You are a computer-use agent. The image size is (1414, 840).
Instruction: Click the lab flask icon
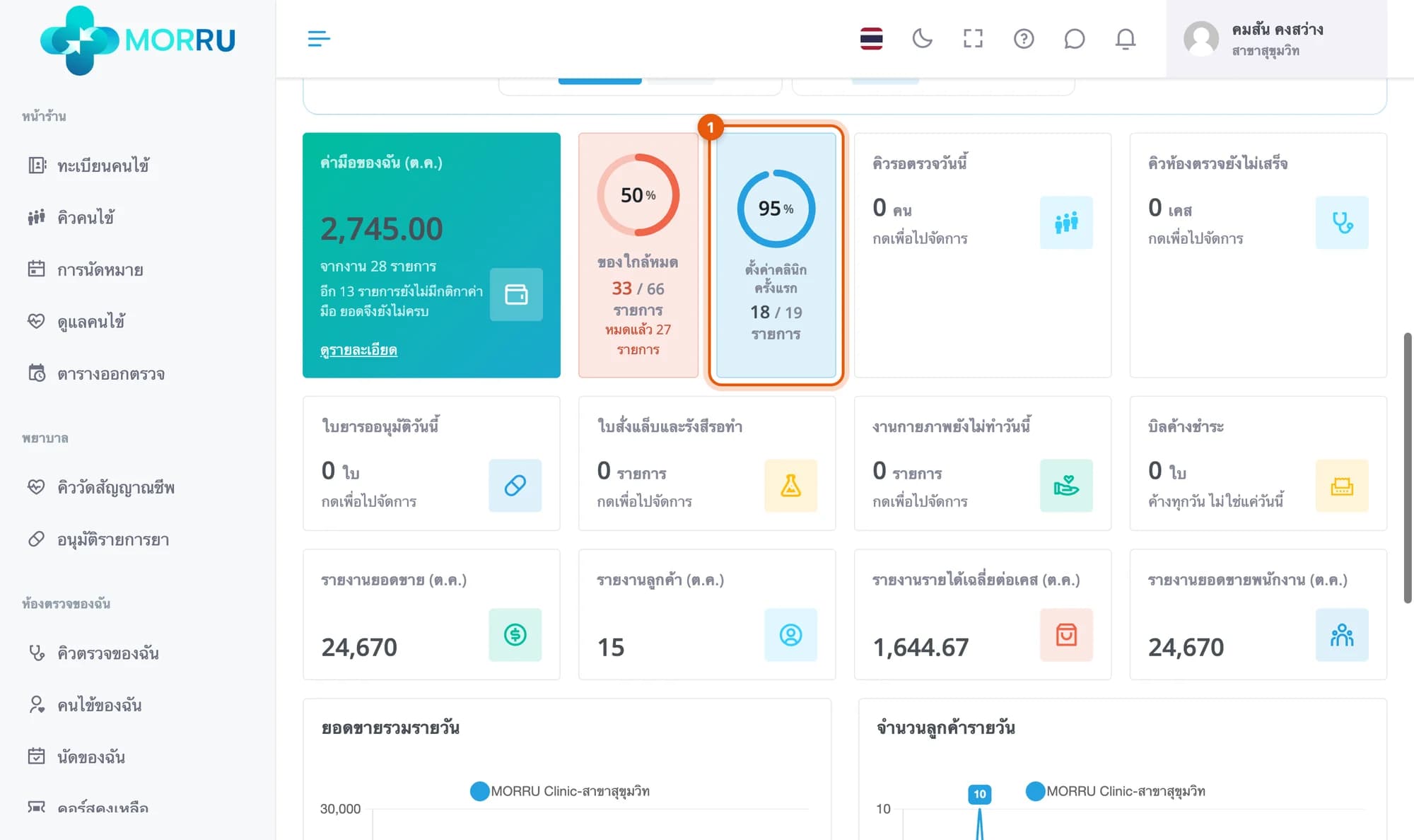[790, 486]
